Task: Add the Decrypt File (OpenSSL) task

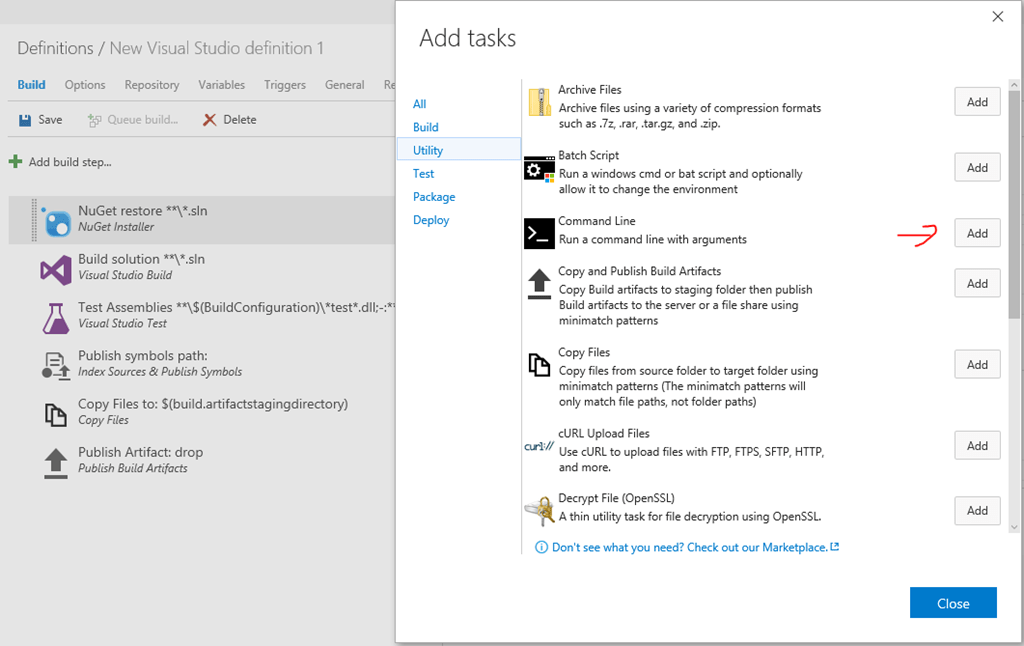Action: click(x=977, y=511)
